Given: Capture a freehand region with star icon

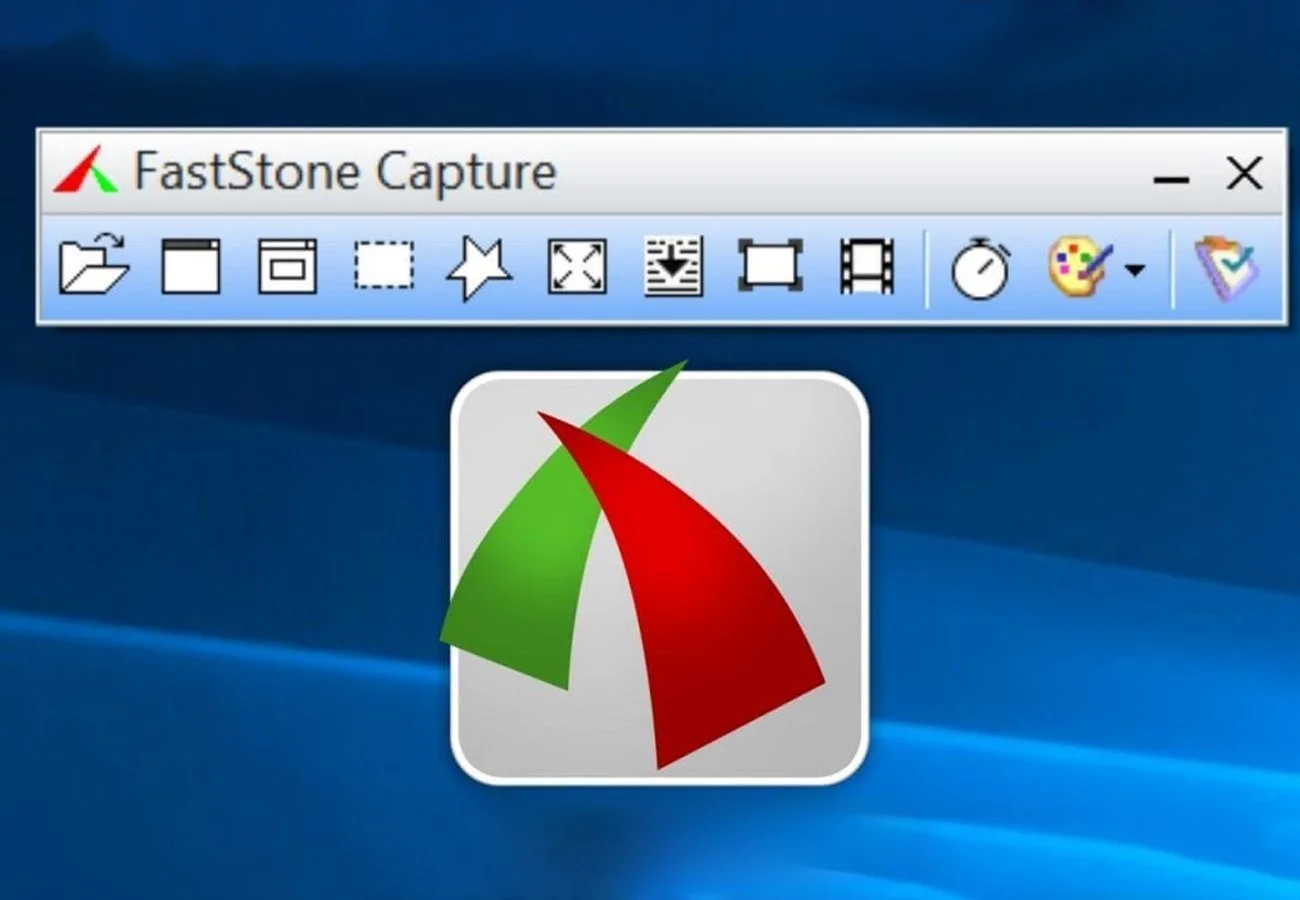Looking at the screenshot, I should [480, 269].
